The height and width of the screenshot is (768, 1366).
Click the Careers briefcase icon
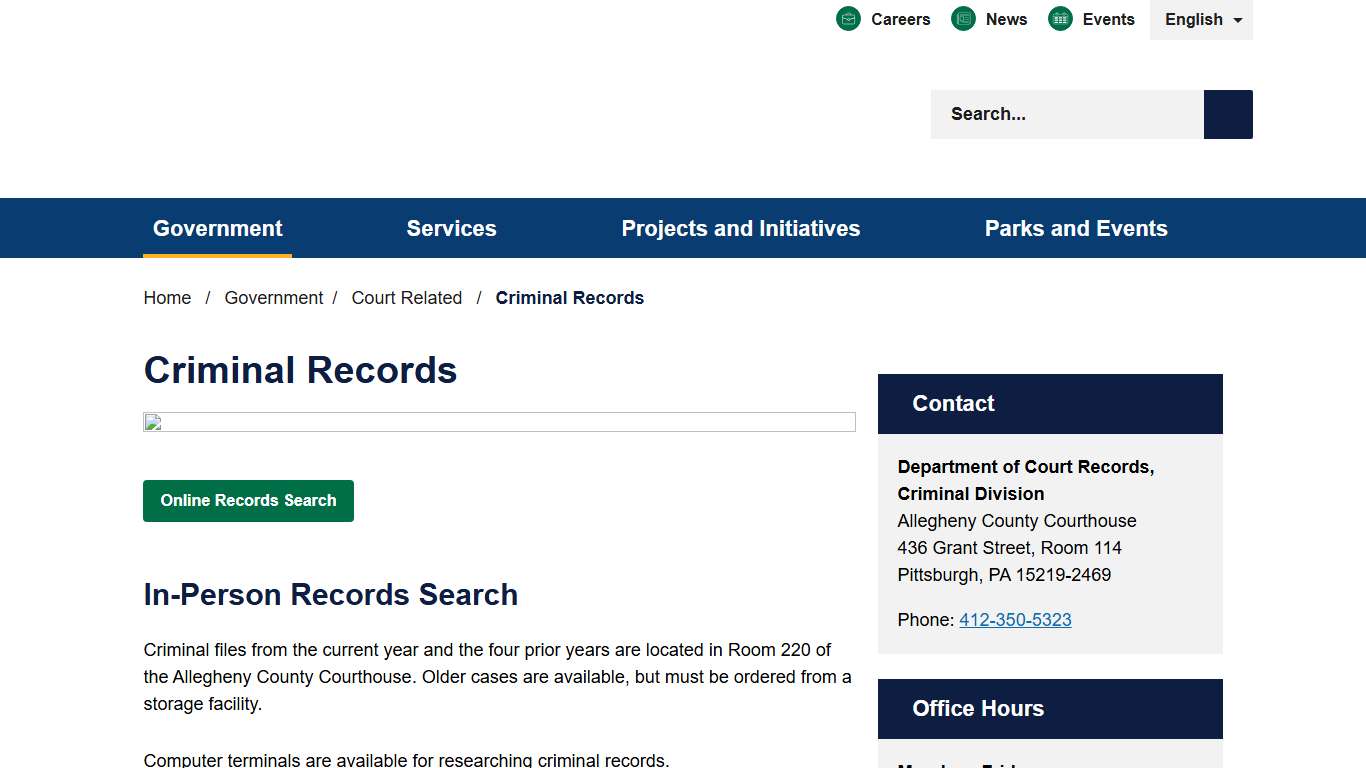tap(848, 18)
